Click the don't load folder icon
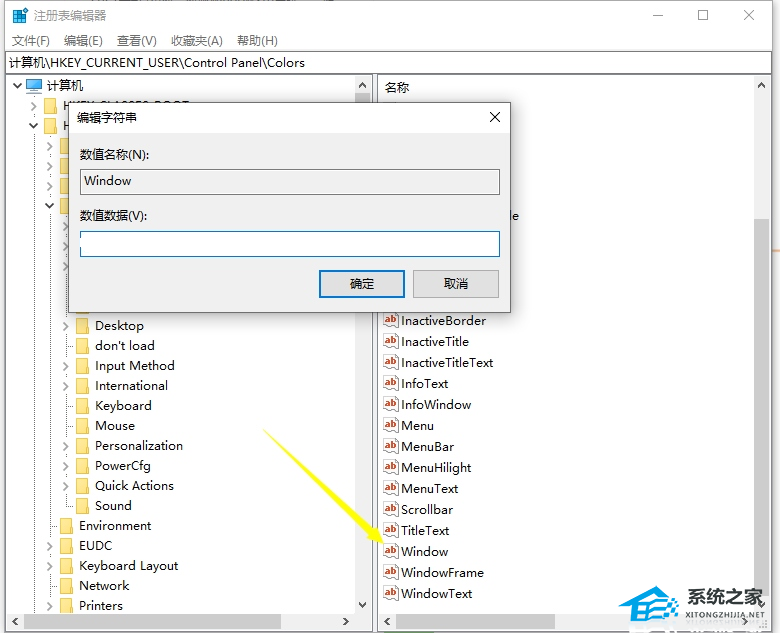This screenshot has width=780, height=633. click(83, 346)
